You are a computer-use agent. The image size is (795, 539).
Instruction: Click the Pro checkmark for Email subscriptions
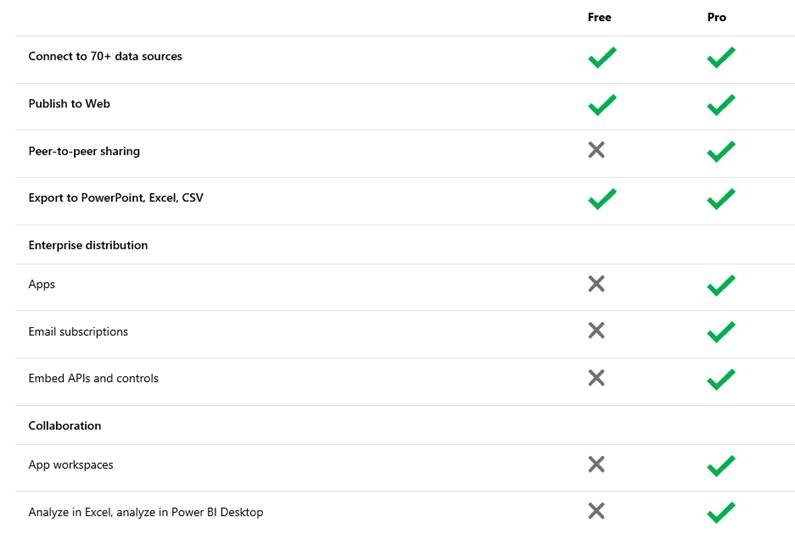pyautogui.click(x=720, y=332)
